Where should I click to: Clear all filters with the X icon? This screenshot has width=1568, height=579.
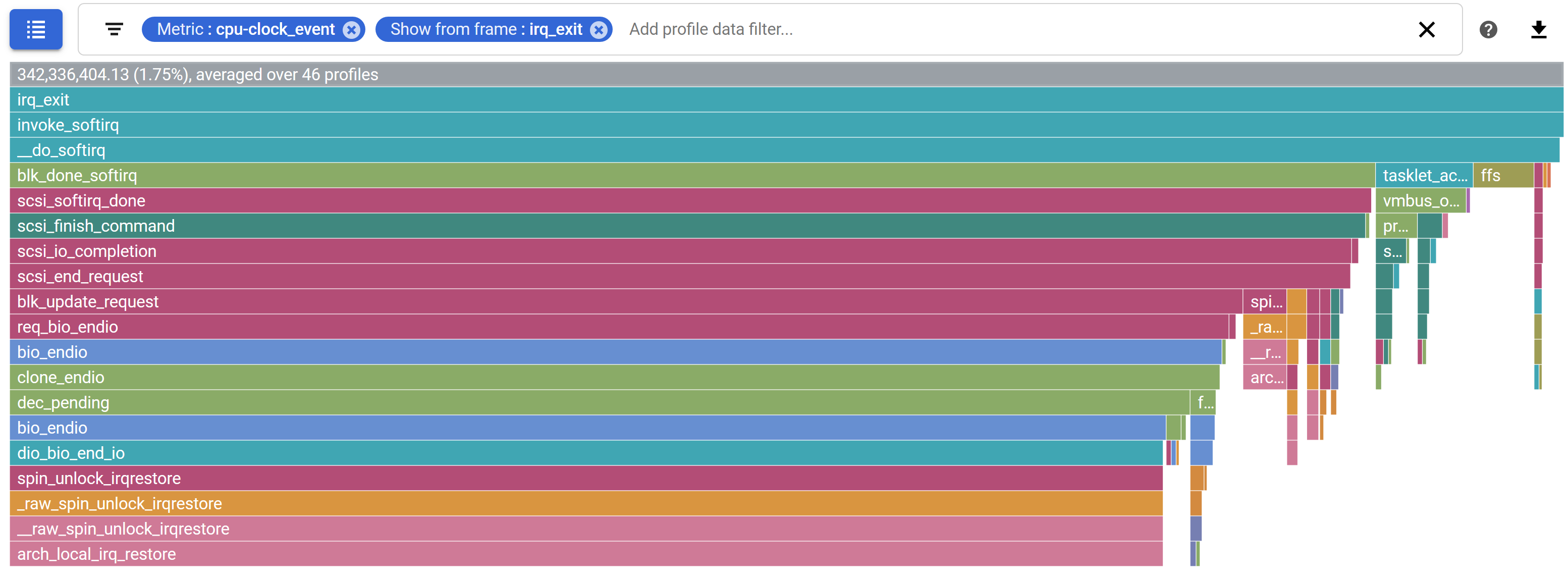pyautogui.click(x=1426, y=29)
